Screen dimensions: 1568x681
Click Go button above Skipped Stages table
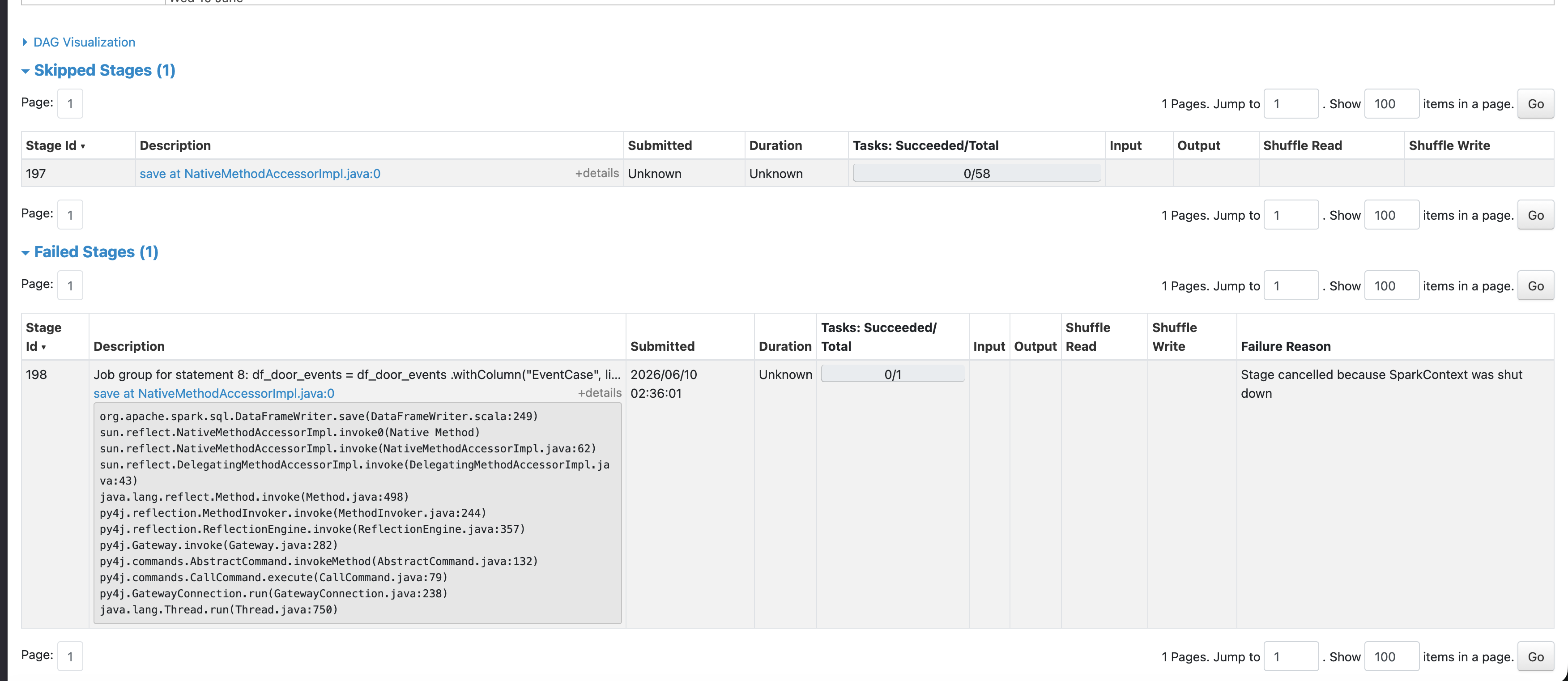click(x=1535, y=103)
